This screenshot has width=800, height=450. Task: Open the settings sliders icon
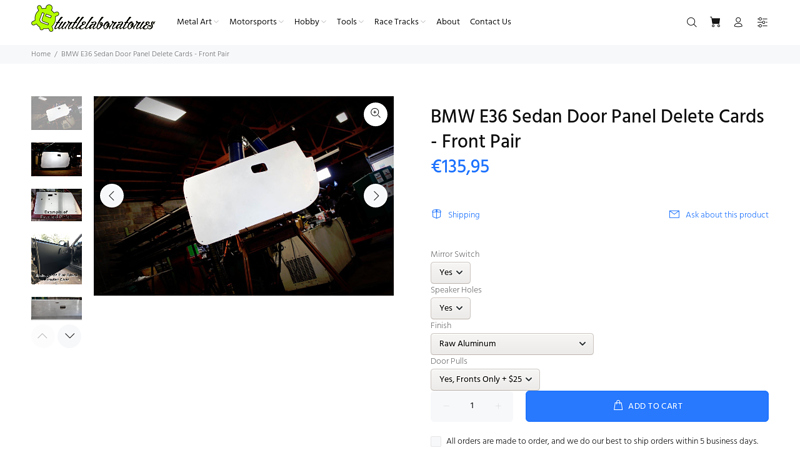(x=762, y=22)
